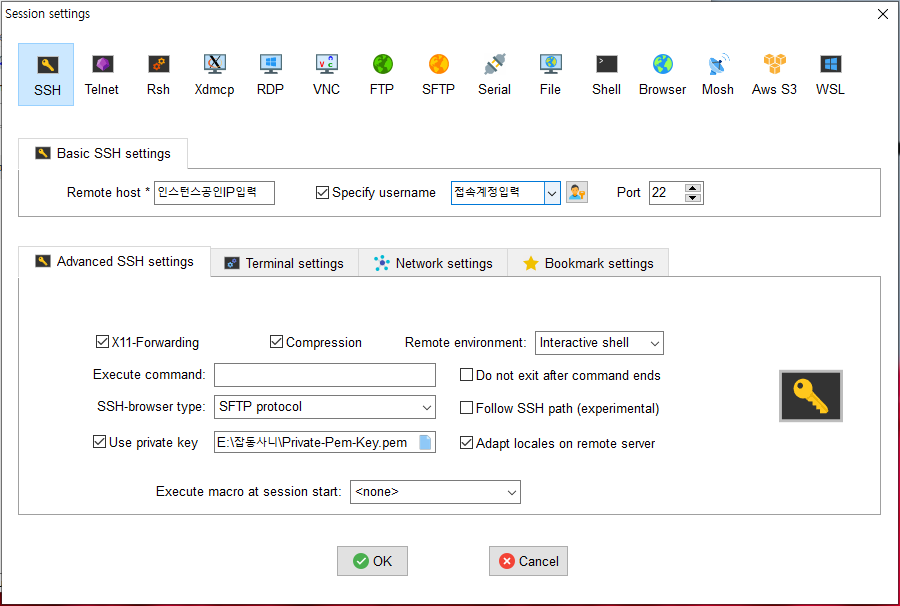Choose the Aws S3 session type
Image resolution: width=900 pixels, height=606 pixels.
click(774, 75)
